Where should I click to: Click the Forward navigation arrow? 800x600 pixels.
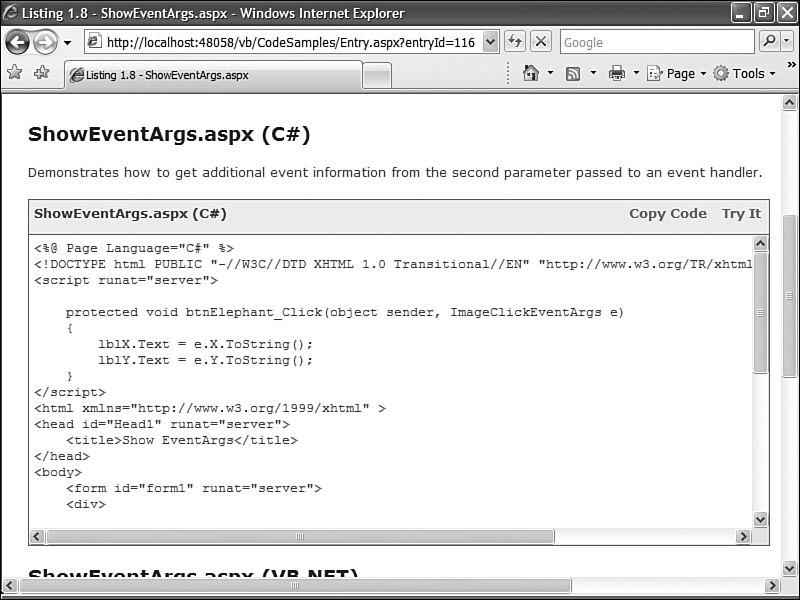tap(43, 41)
